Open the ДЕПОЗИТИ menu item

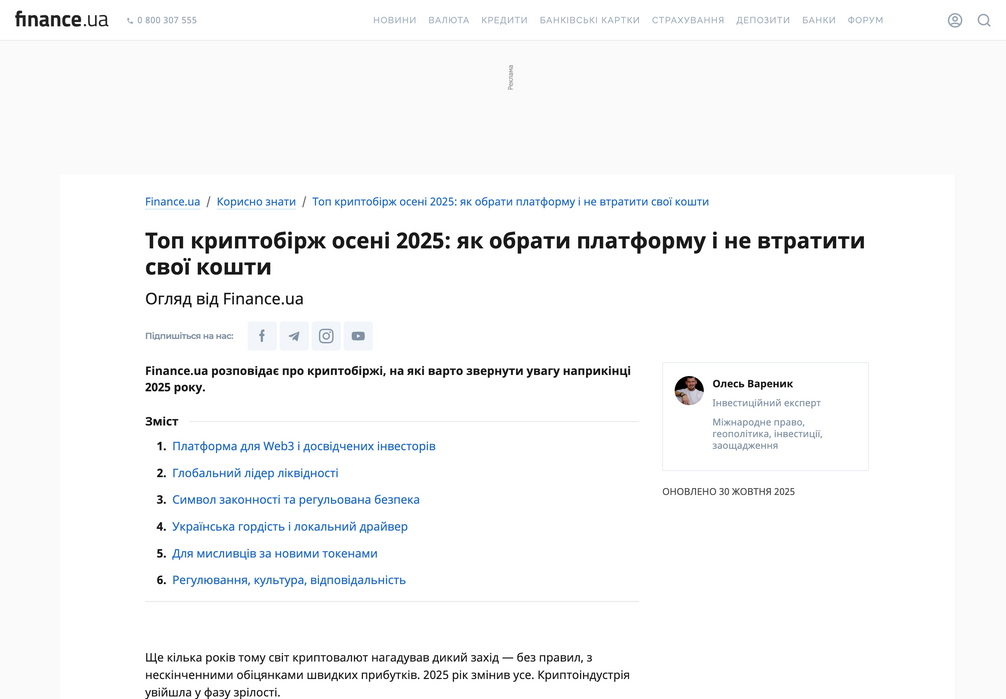[763, 21]
